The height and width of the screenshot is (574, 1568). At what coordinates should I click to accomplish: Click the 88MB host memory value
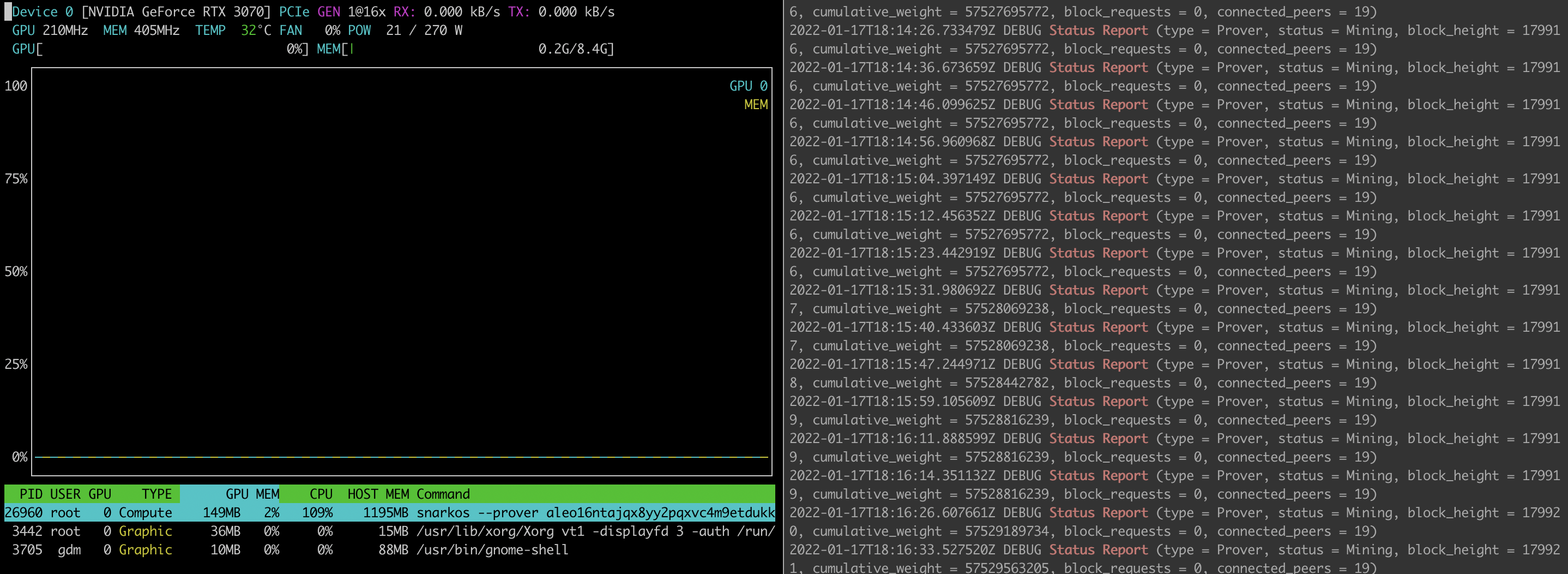click(x=393, y=549)
